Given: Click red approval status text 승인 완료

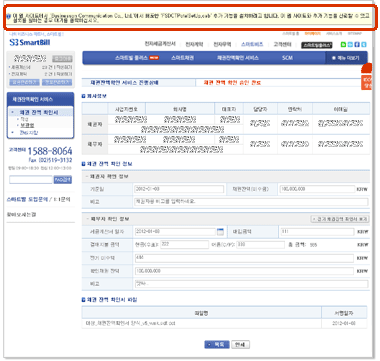Looking at the screenshot, I should (x=232, y=83).
